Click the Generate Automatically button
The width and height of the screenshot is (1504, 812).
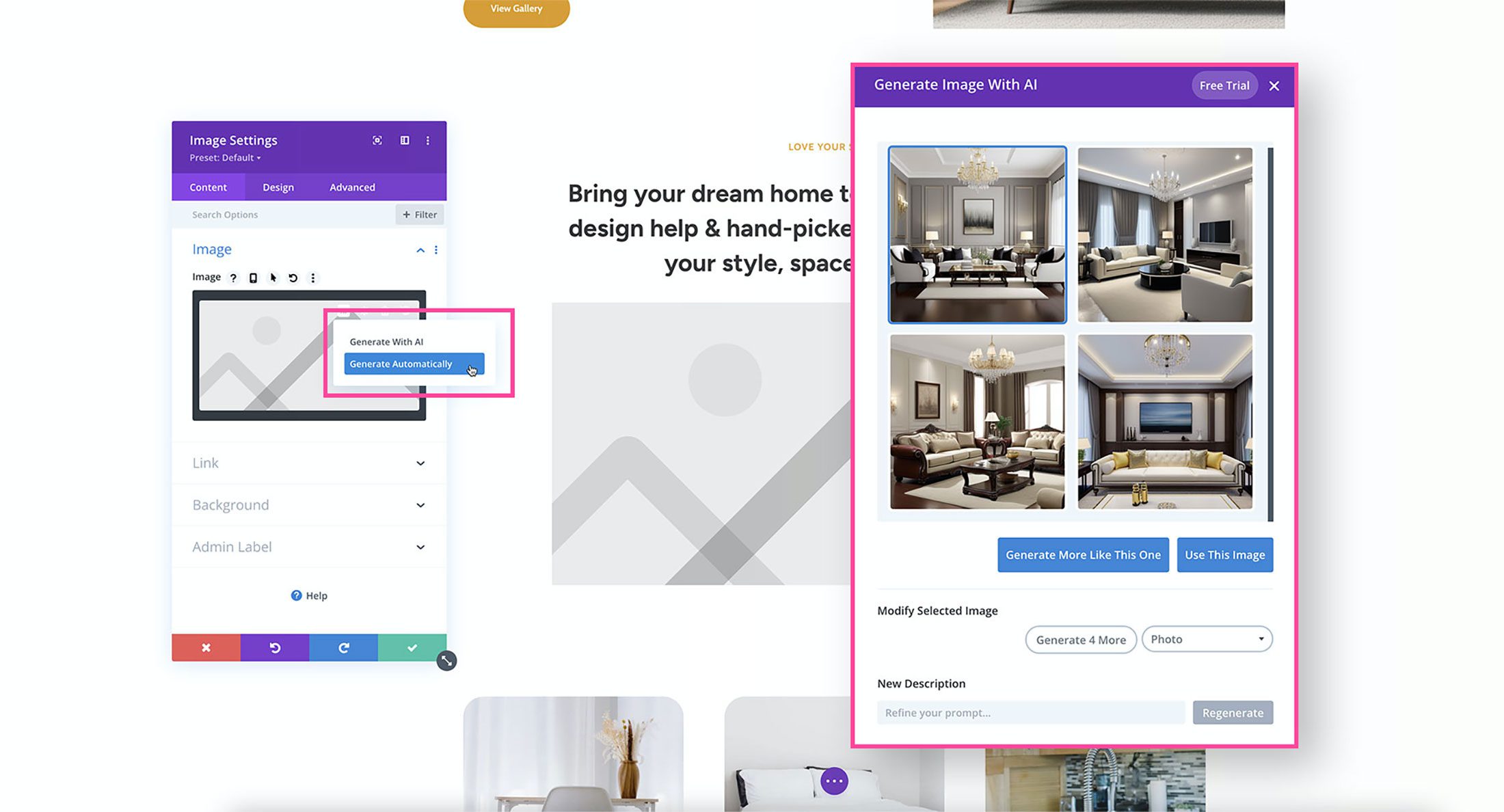[x=413, y=363]
